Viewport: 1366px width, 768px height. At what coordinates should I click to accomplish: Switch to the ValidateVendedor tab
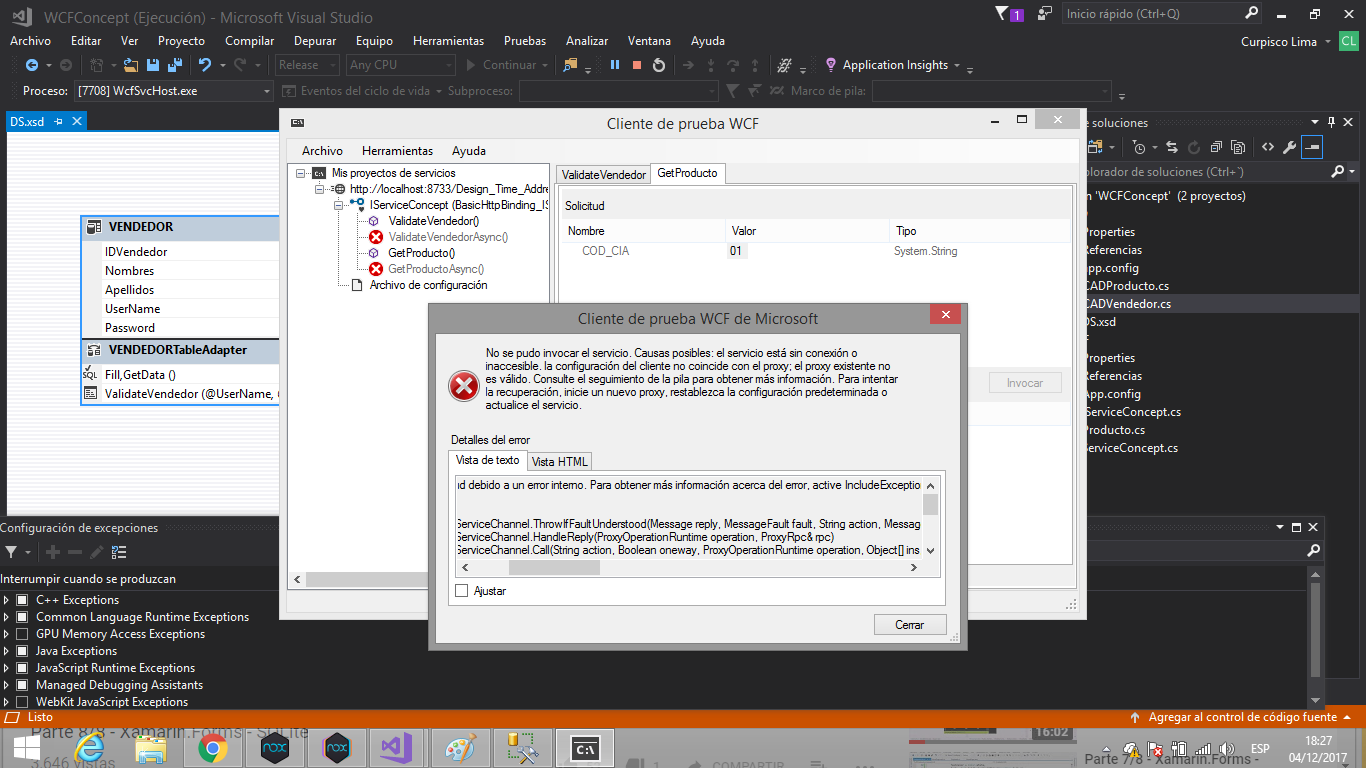(x=604, y=174)
